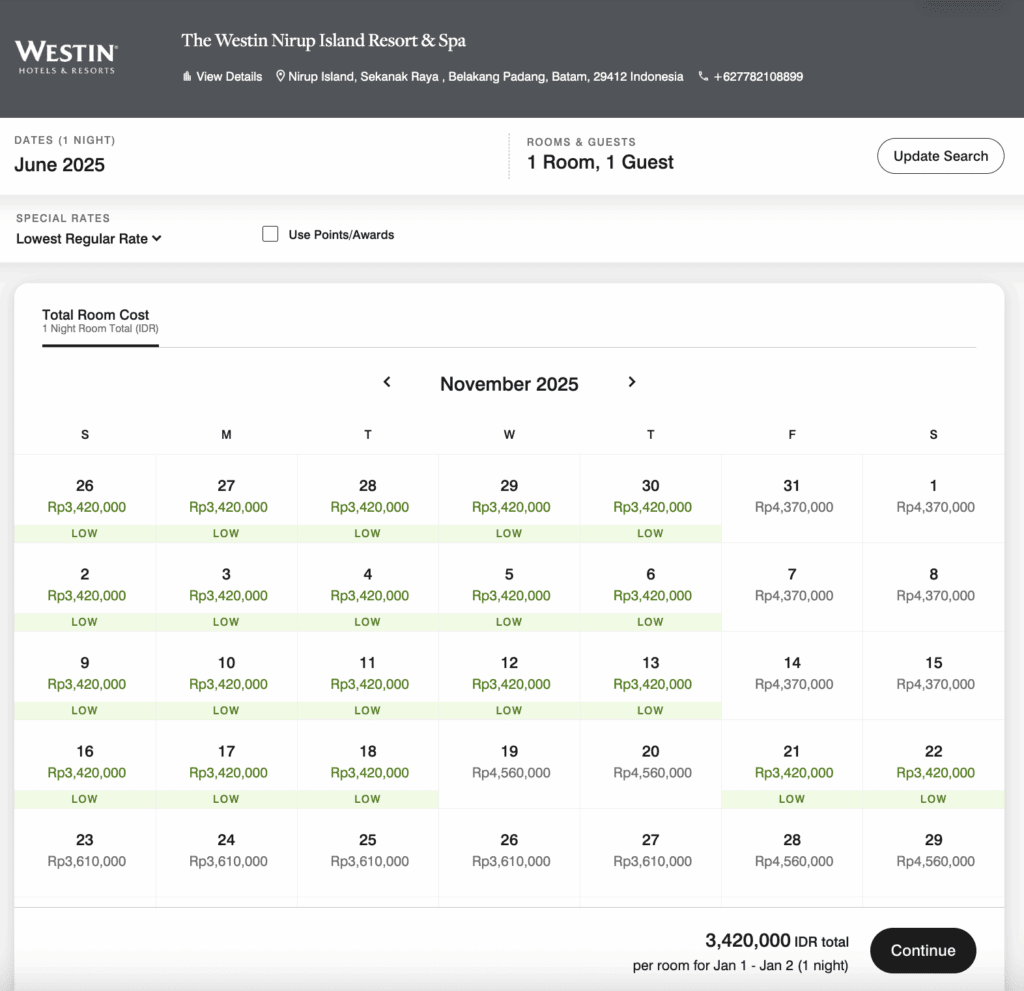Click the Nirup Island address link
Screen dimensions: 1024x991
[x=486, y=77]
